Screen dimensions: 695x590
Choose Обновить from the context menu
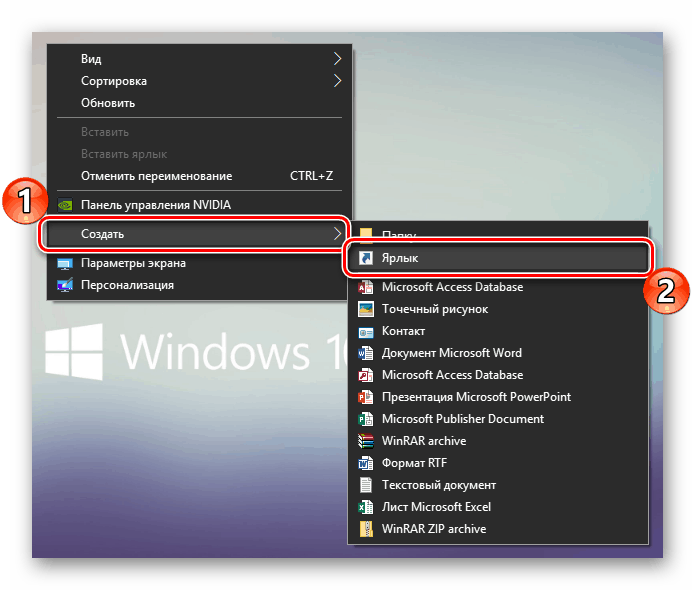pos(199,103)
